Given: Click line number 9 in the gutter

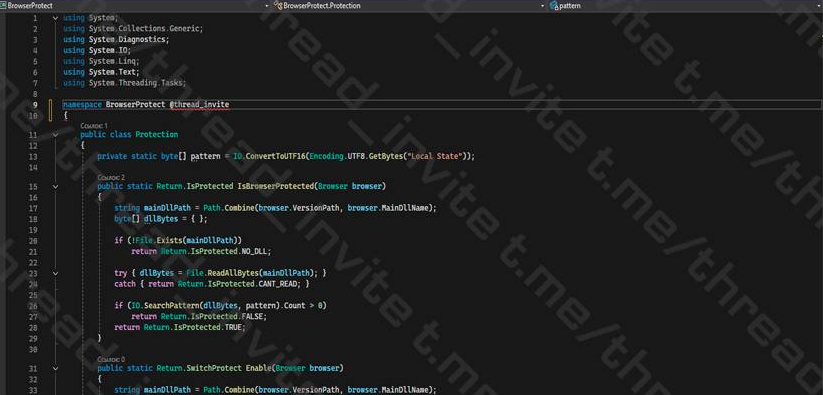Looking at the screenshot, I should pos(35,104).
